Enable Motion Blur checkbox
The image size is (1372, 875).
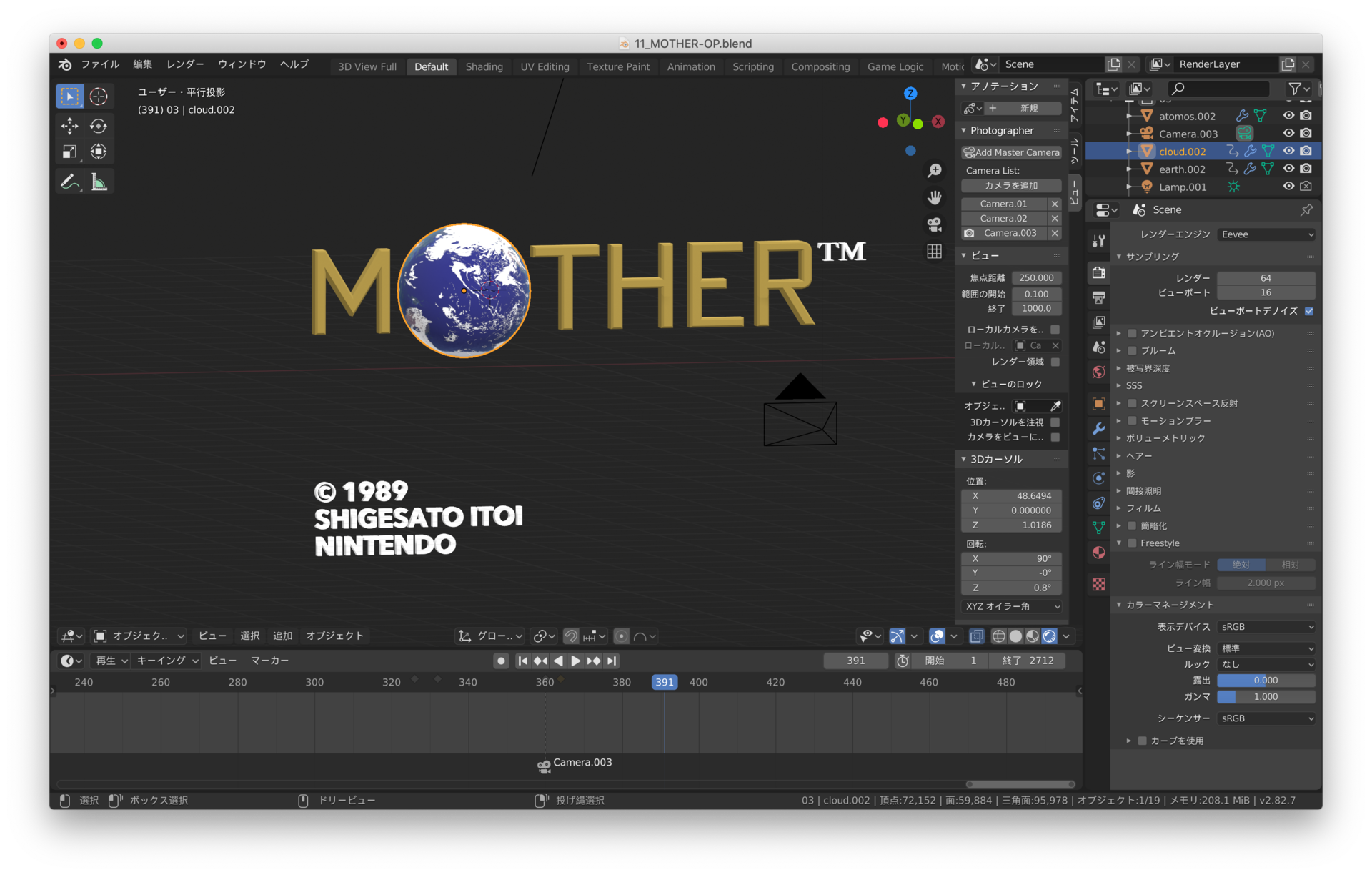[x=1132, y=421]
